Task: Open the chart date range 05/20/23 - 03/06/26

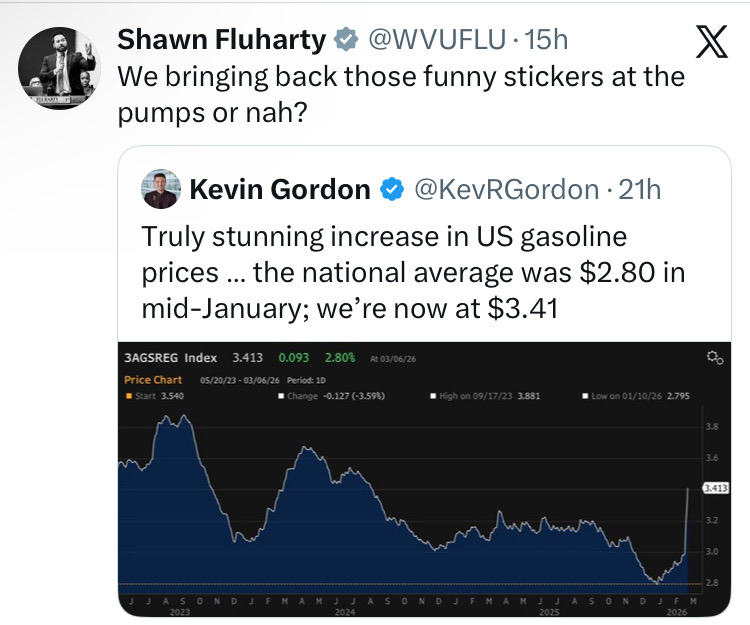Action: point(239,380)
